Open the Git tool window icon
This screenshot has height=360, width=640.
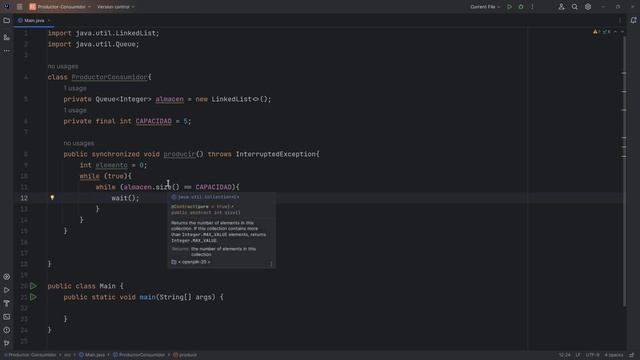point(7,343)
